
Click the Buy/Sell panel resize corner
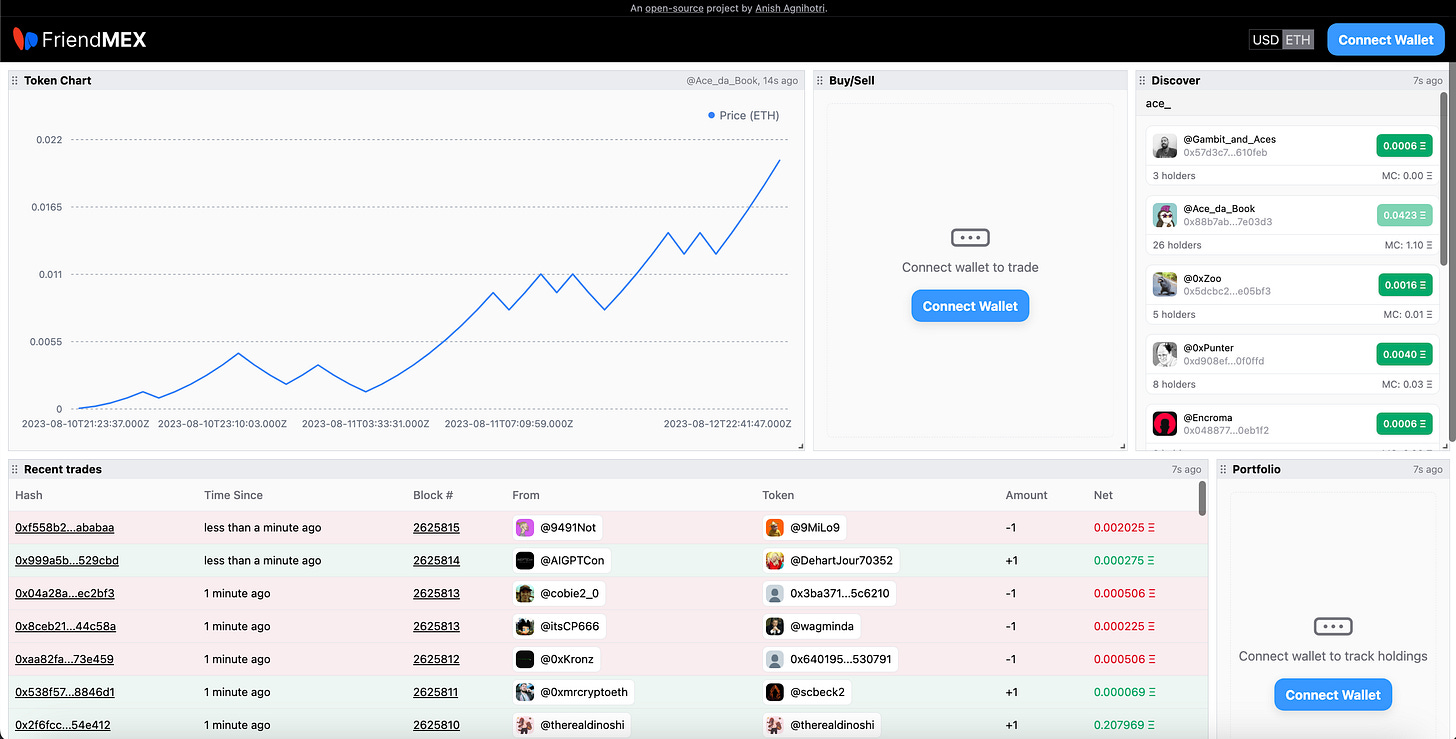click(x=1122, y=446)
